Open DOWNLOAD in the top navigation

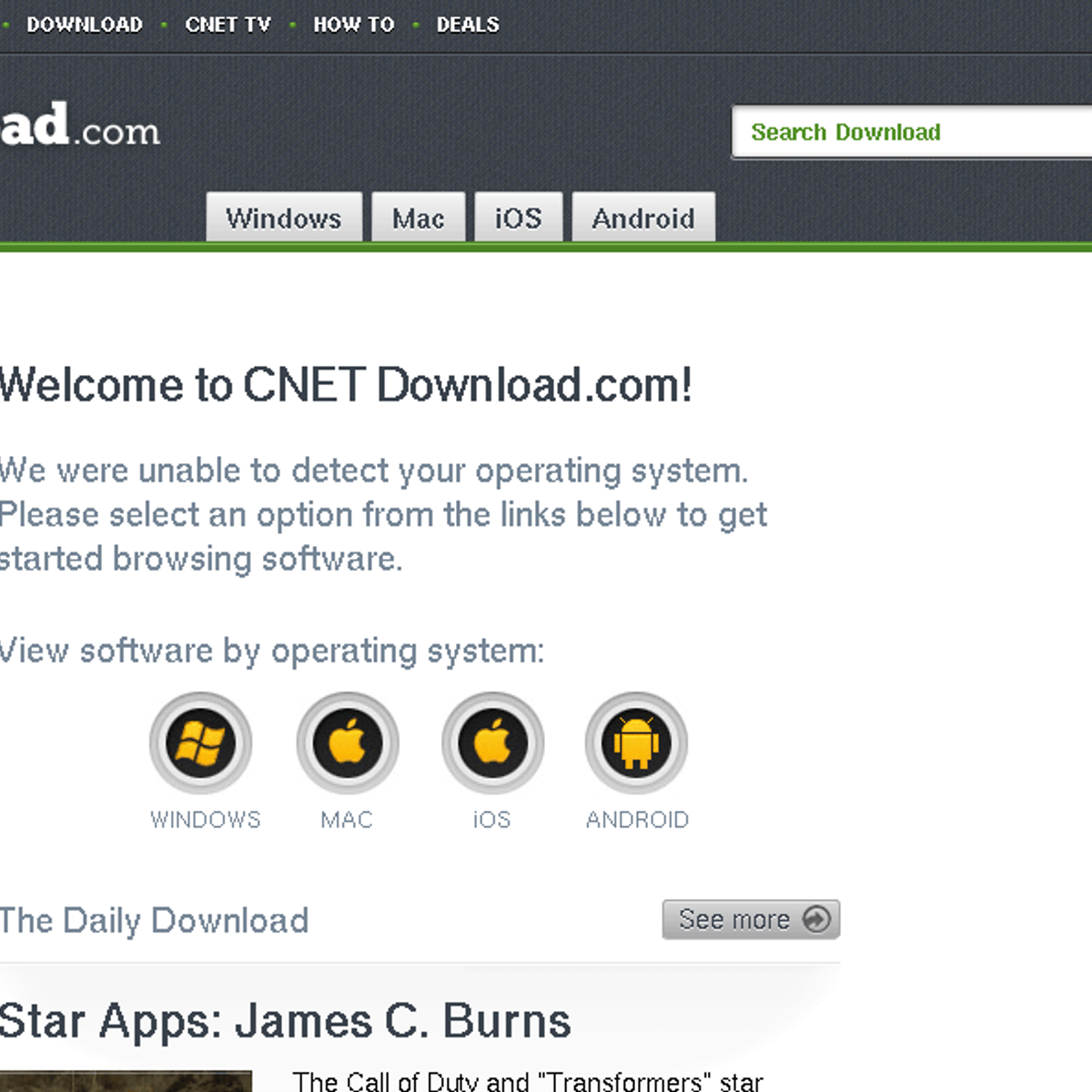85,25
